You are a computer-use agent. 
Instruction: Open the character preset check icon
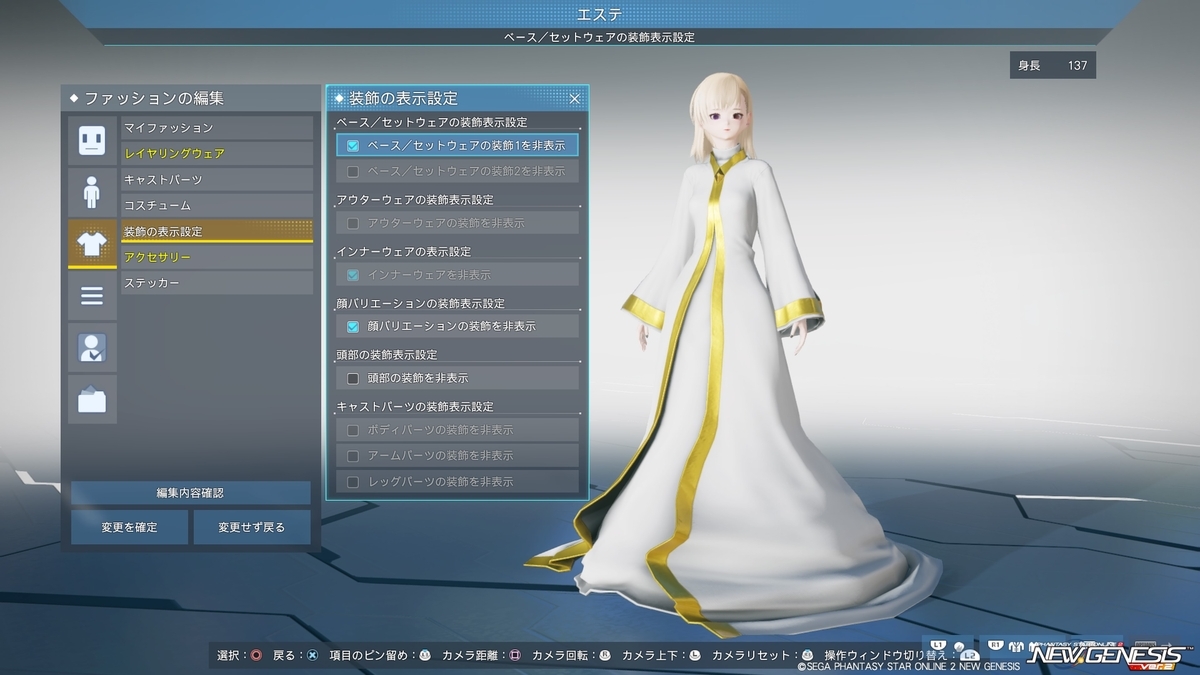[x=92, y=348]
